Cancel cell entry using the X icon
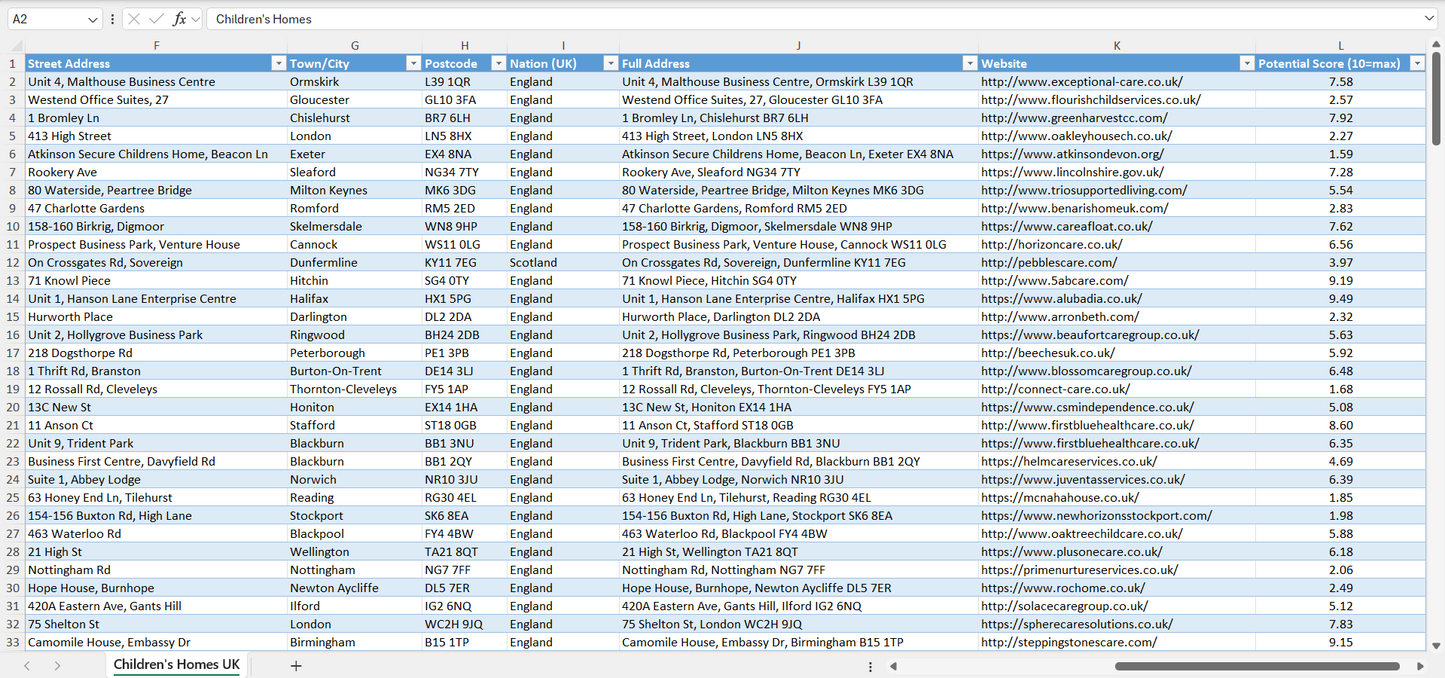 (x=134, y=18)
